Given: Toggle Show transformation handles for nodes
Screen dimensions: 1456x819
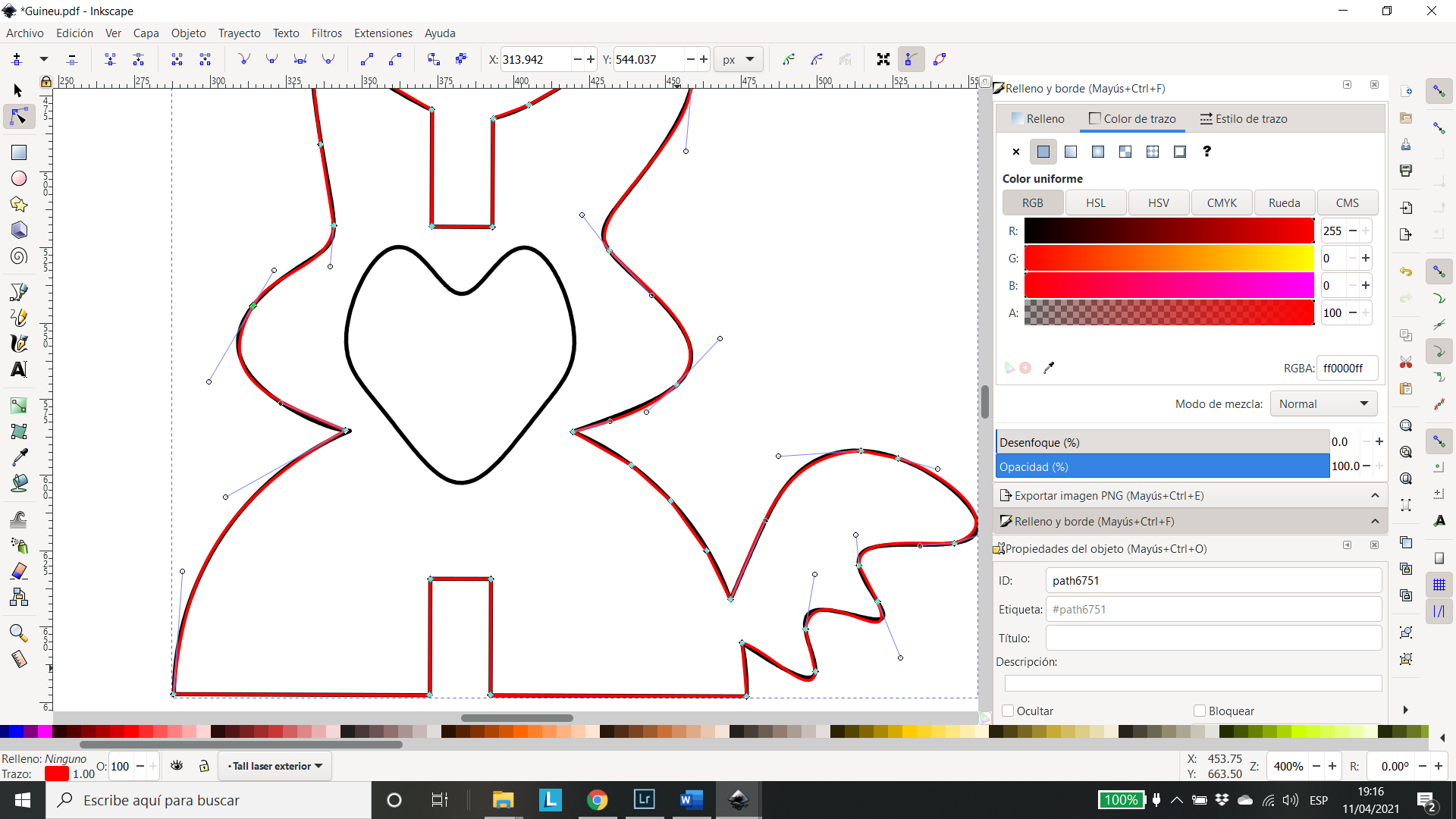Looking at the screenshot, I should coord(883,59).
